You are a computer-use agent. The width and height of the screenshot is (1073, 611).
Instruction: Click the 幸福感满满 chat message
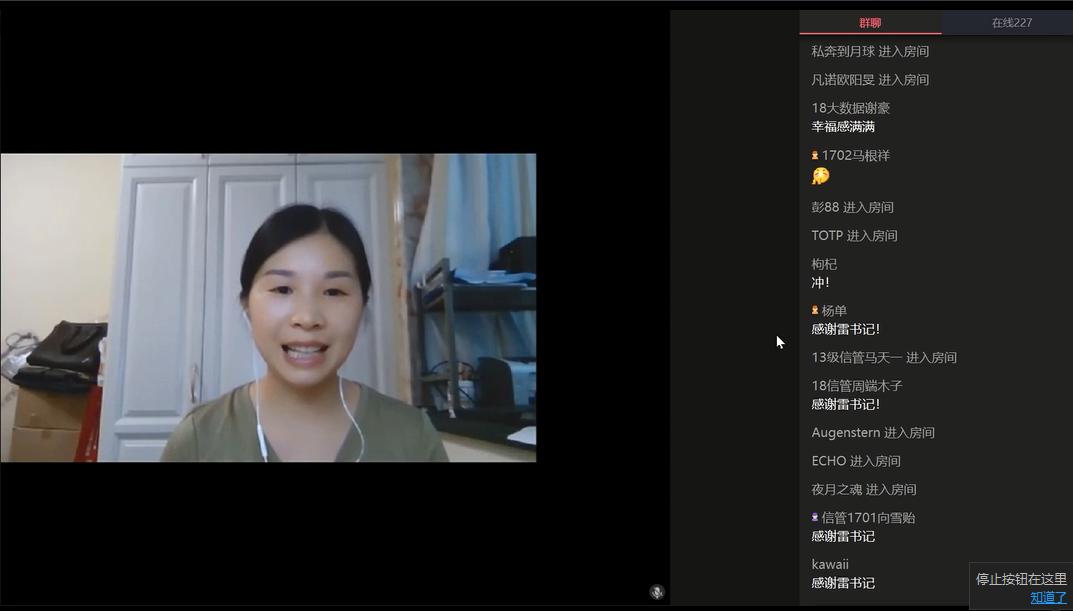pos(843,127)
